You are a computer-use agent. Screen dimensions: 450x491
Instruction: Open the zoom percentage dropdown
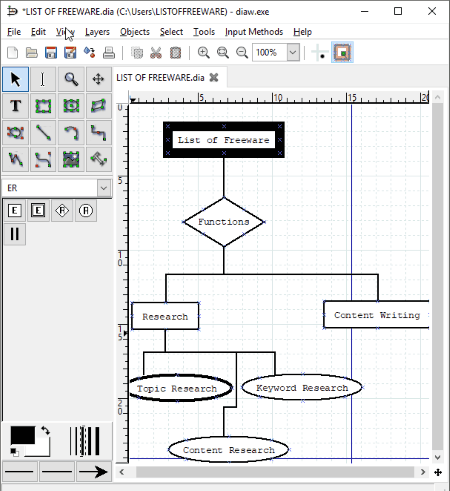point(293,52)
